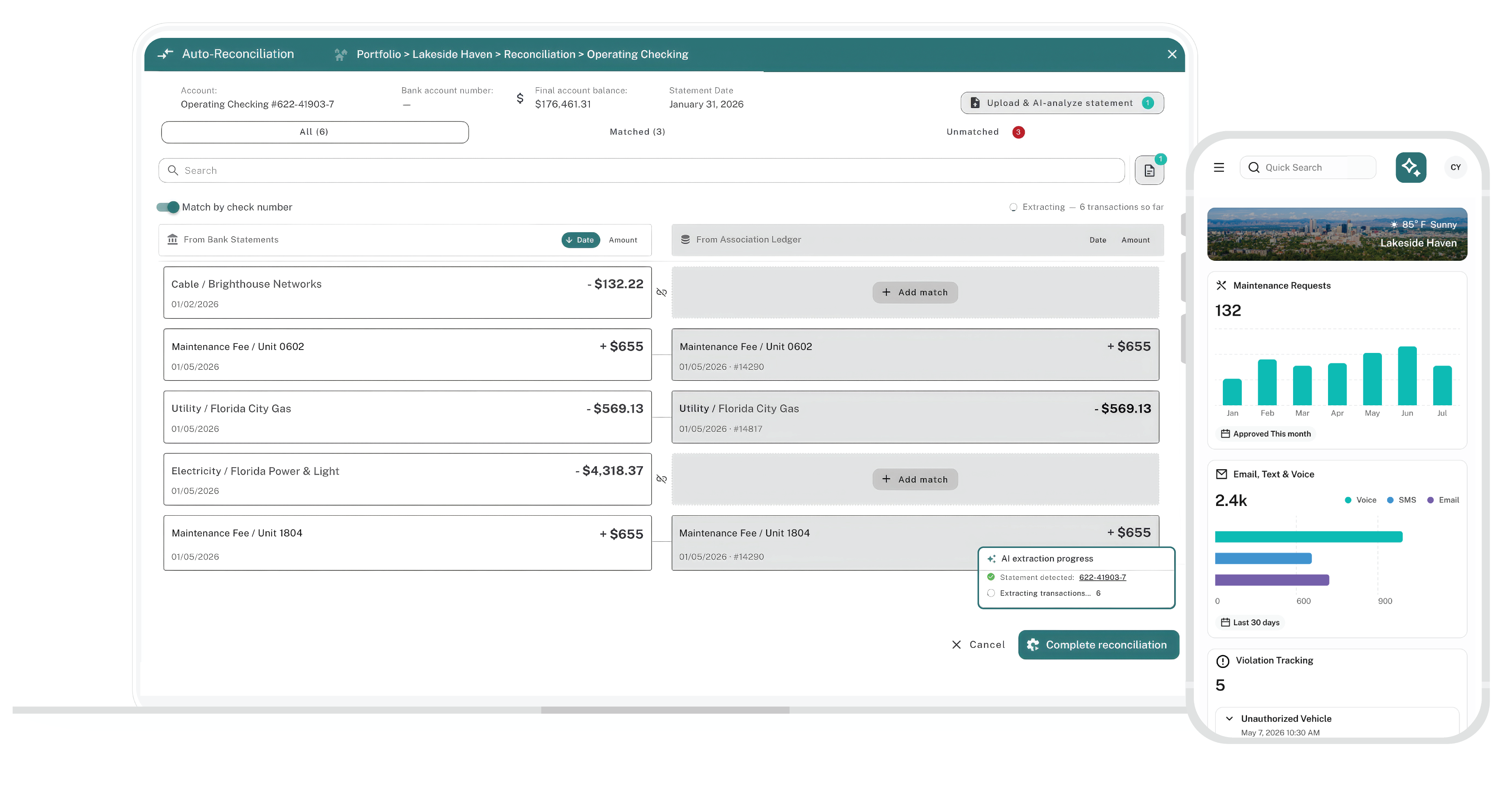Open the AI sparkle assistant button
Image resolution: width=1512 pixels, height=795 pixels.
point(1411,168)
